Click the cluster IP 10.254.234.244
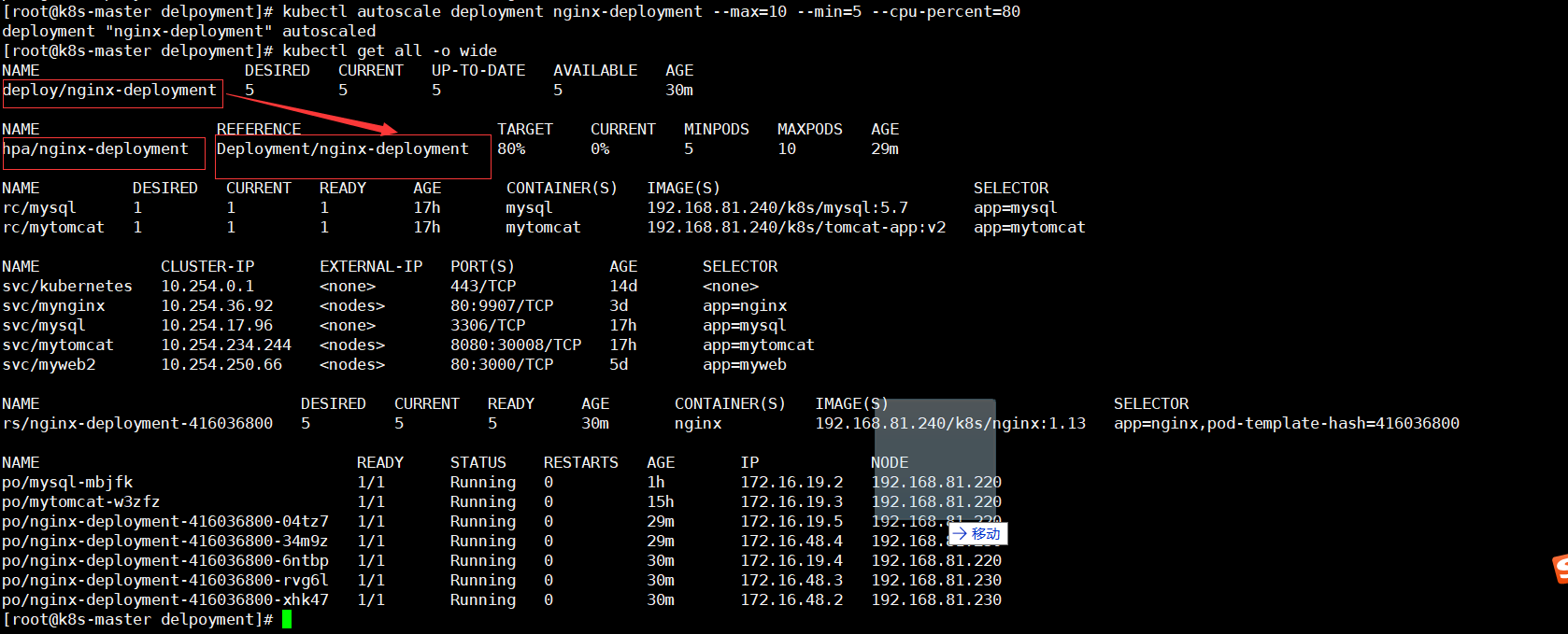 (226, 345)
